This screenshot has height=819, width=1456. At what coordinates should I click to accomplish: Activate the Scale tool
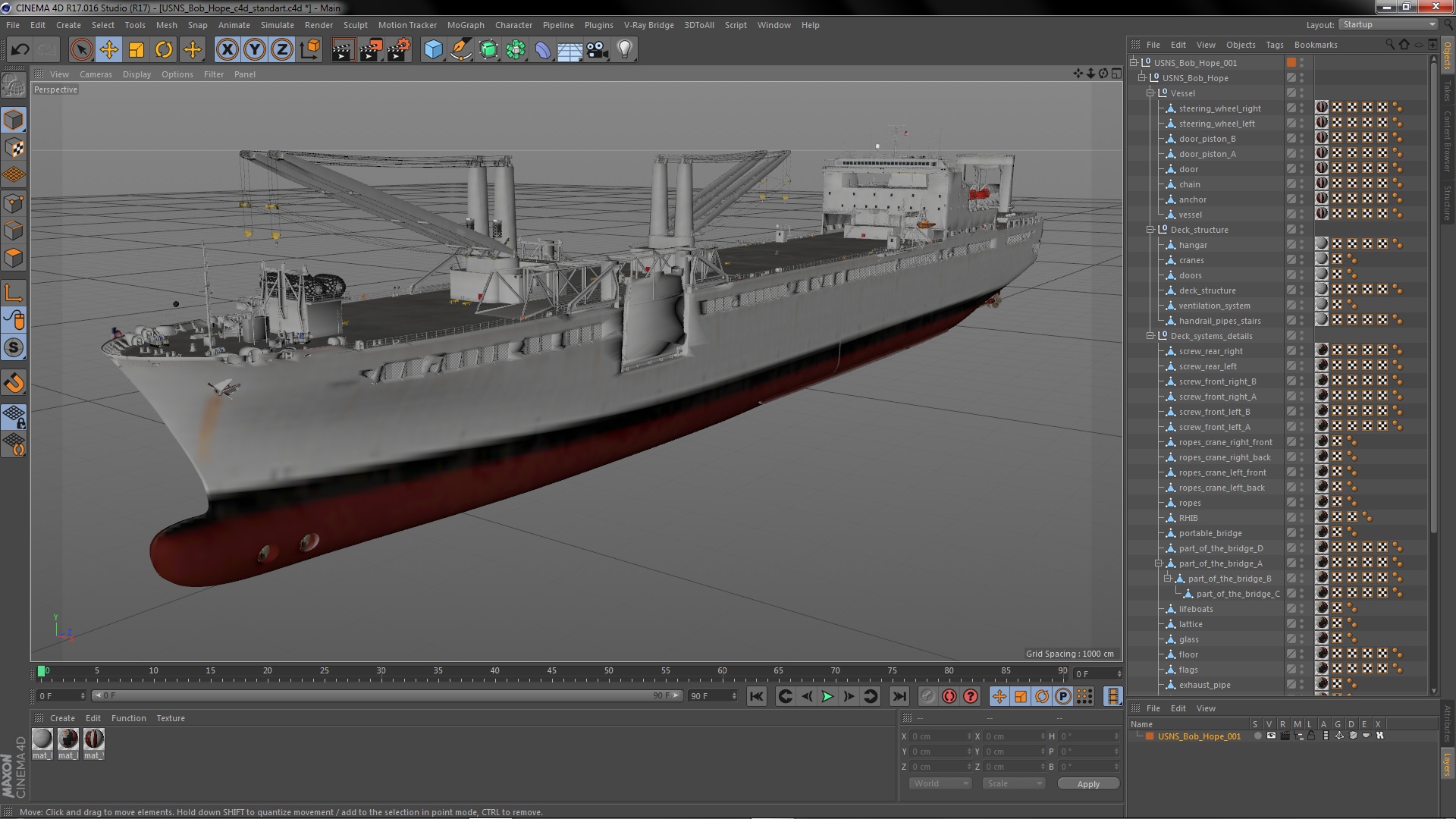(x=136, y=50)
